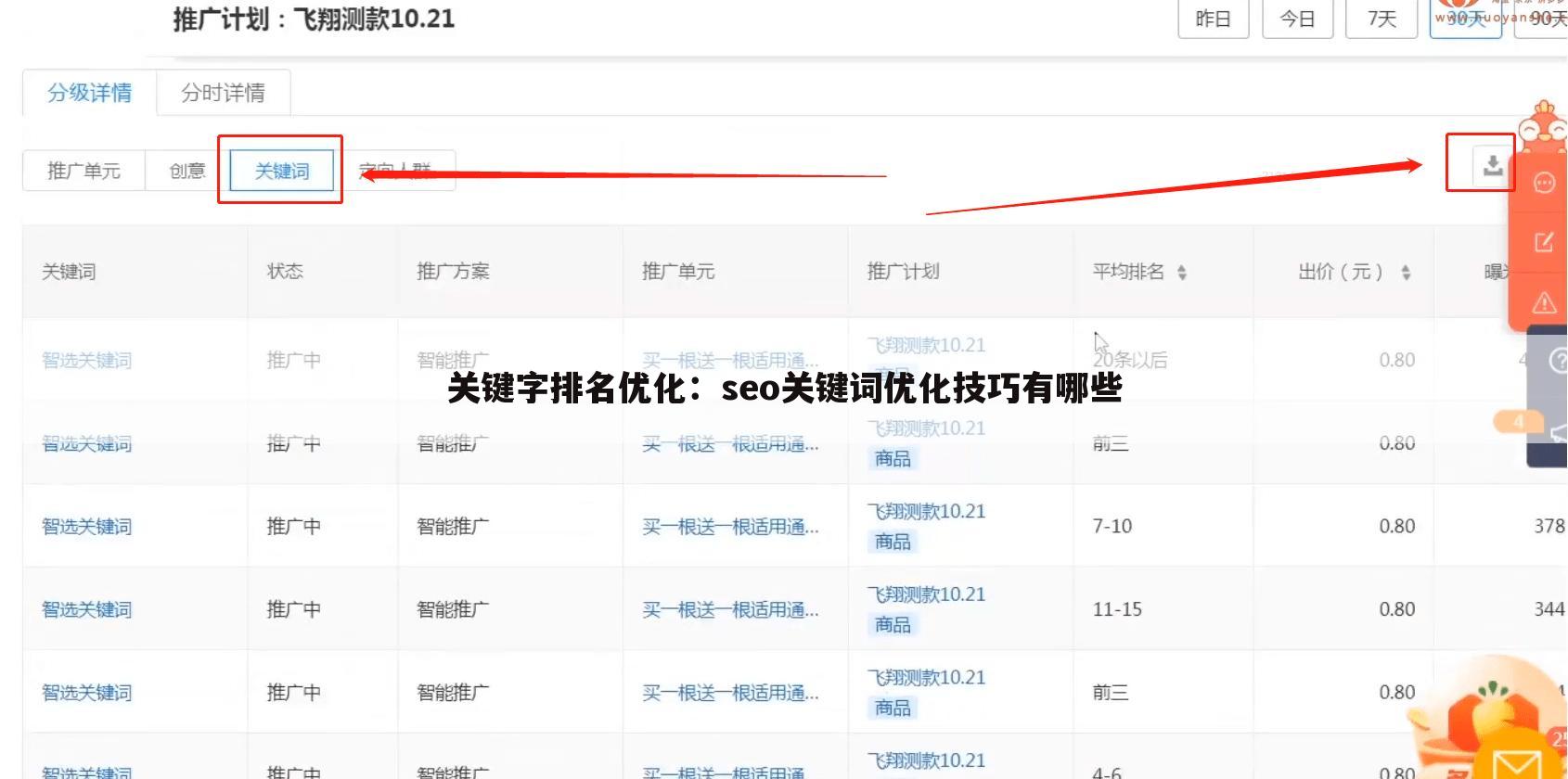1568x779 pixels.
Task: Switch to 分级详情 tab
Action: (x=90, y=93)
